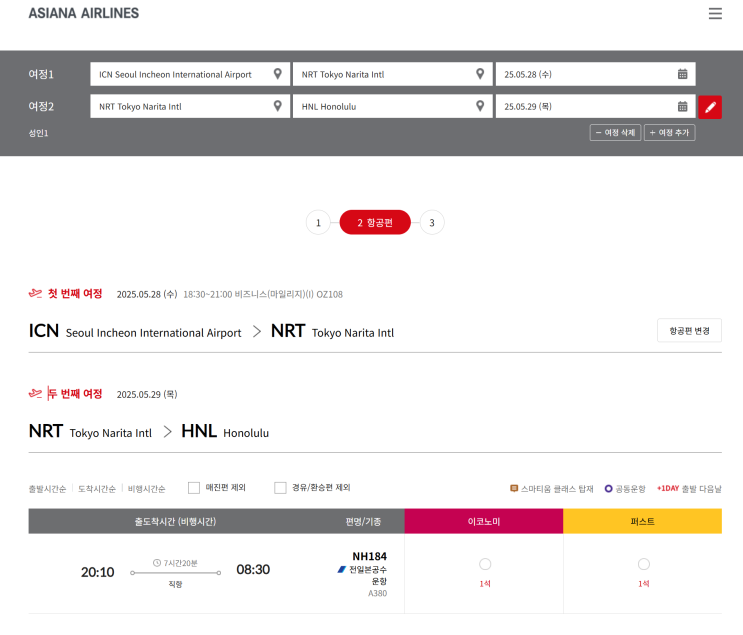Click the 25.05.28 (수) date field
Screen dimensions: 743x635
click(596, 74)
